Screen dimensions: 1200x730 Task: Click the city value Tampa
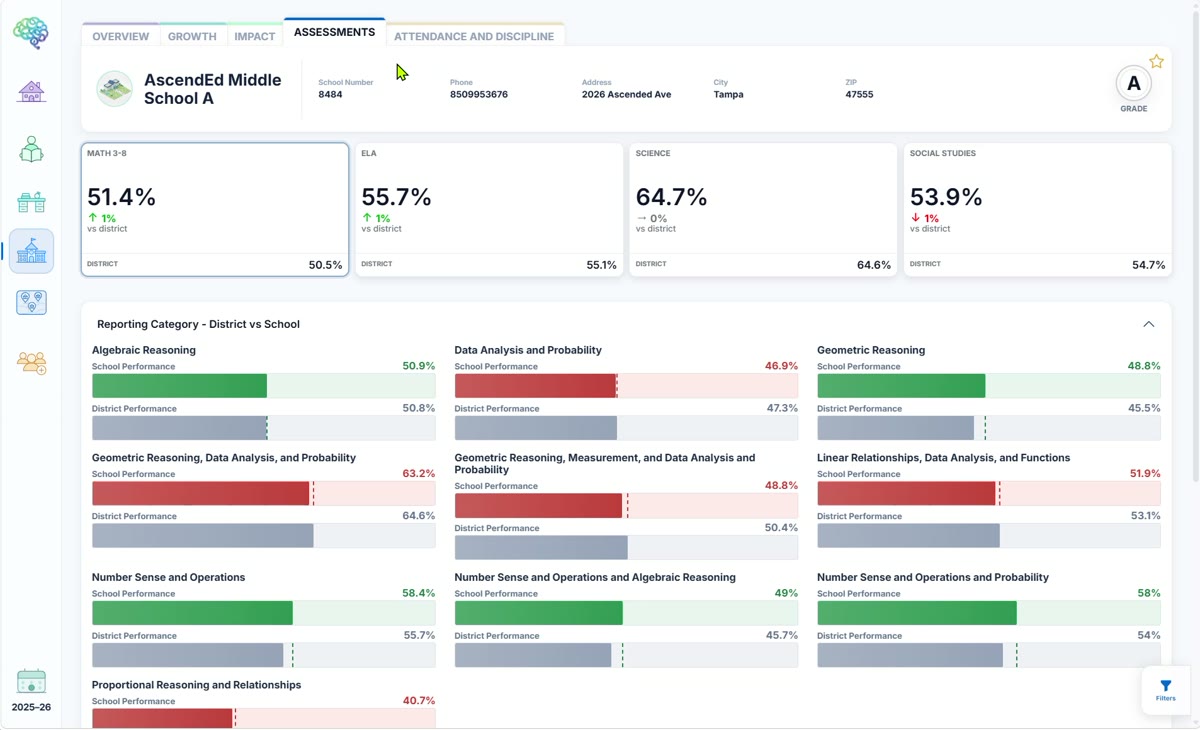[x=728, y=95]
